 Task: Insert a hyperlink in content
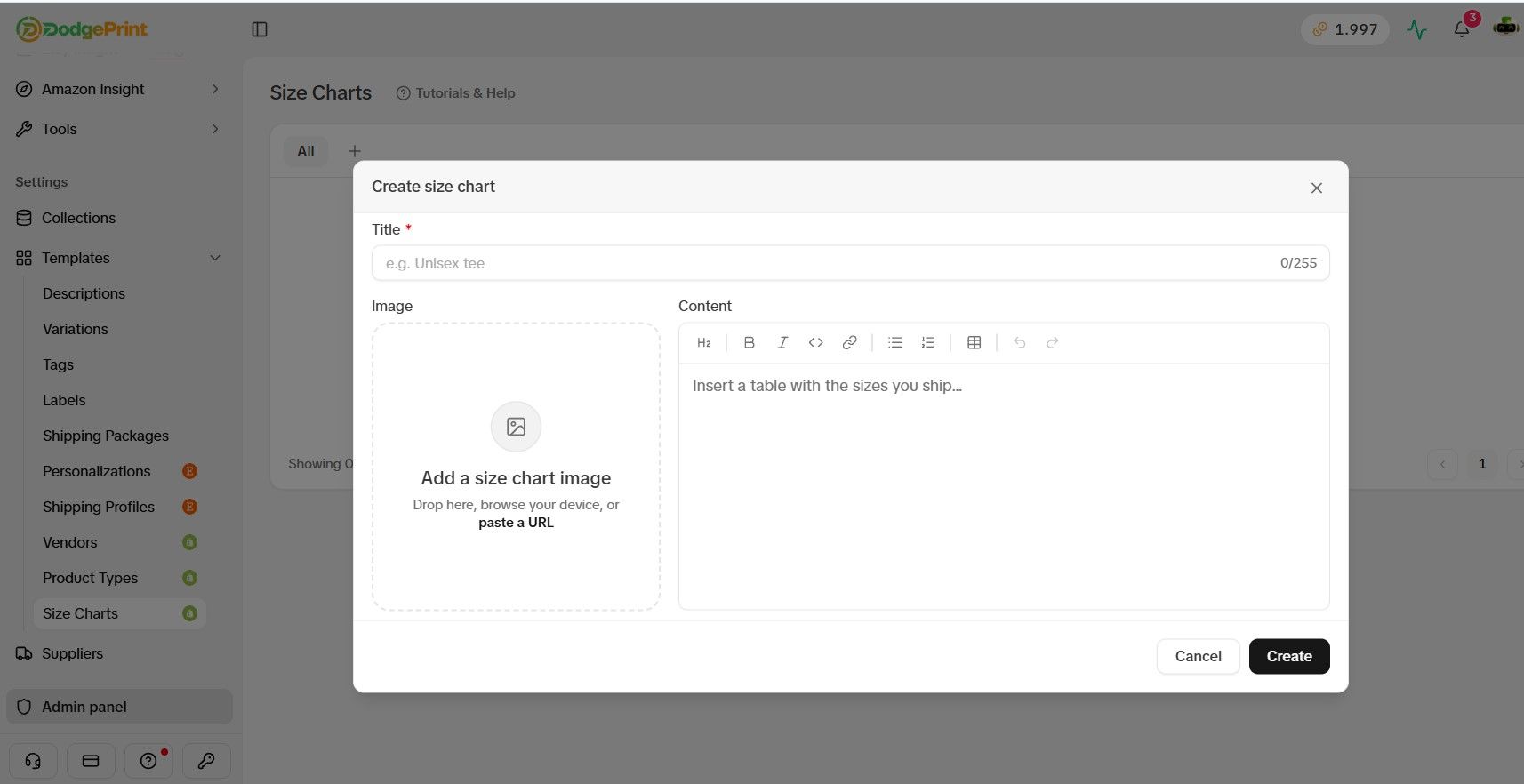[850, 343]
